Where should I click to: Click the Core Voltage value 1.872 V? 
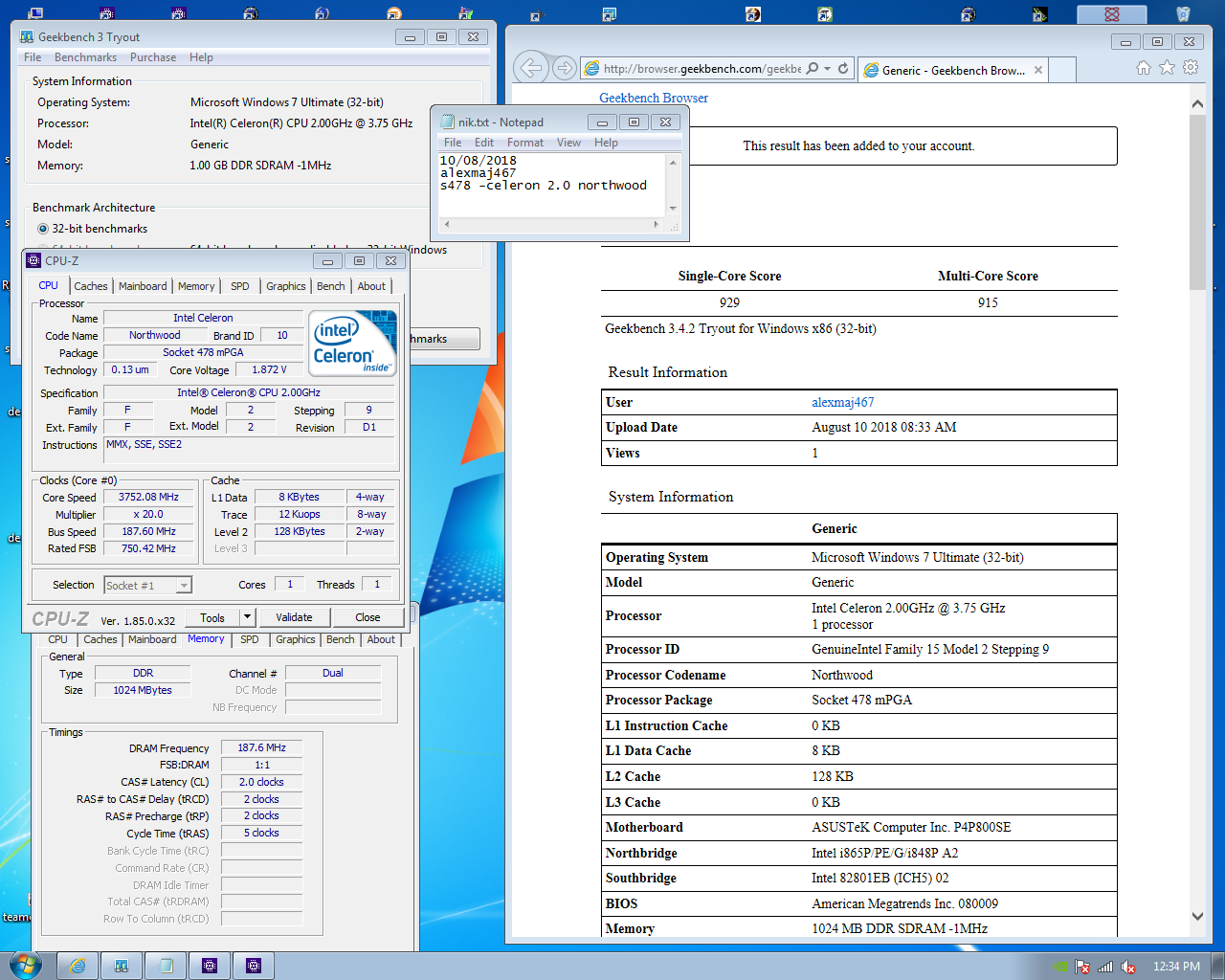pos(269,369)
